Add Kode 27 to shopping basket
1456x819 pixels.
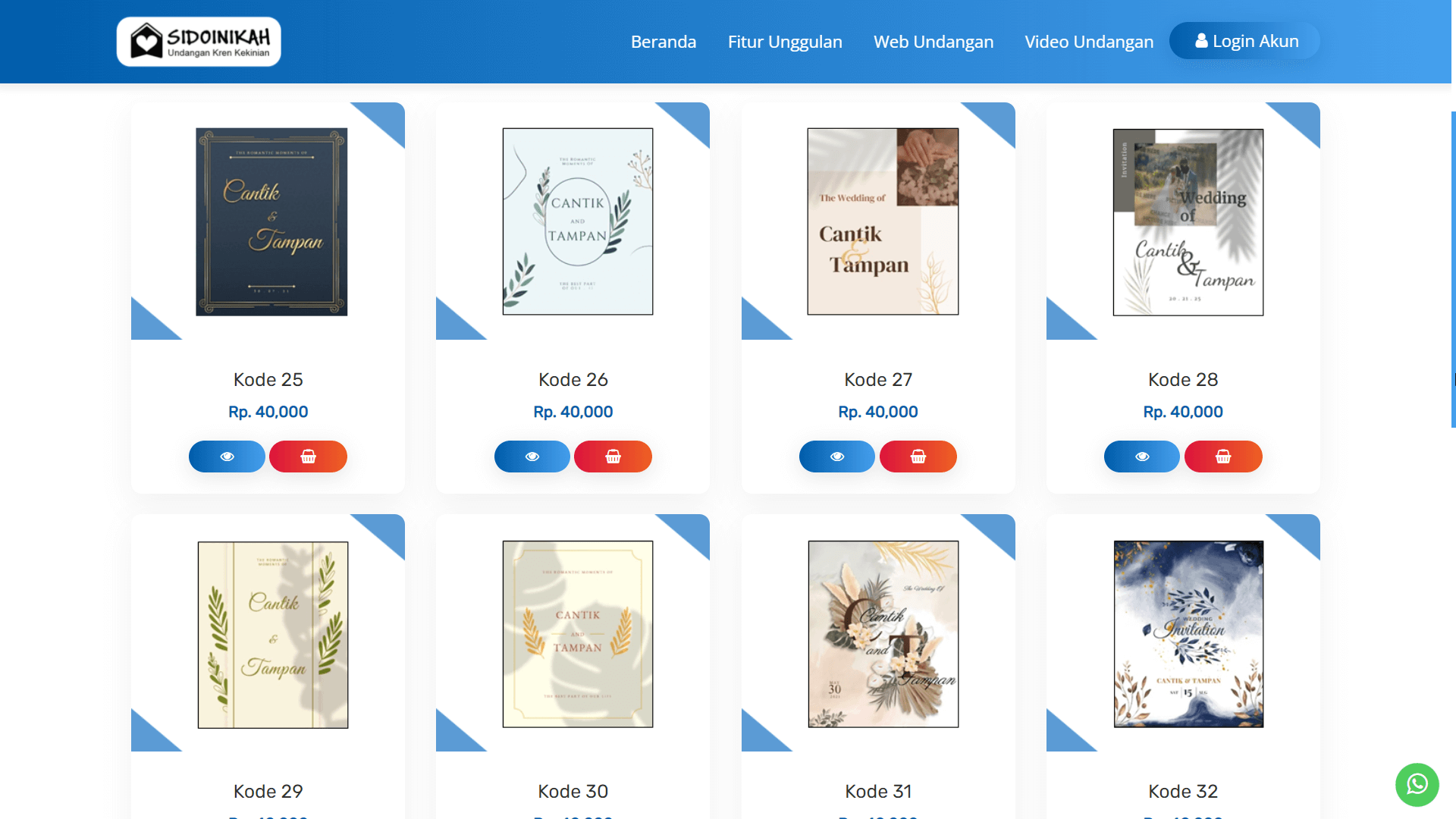[x=918, y=457]
